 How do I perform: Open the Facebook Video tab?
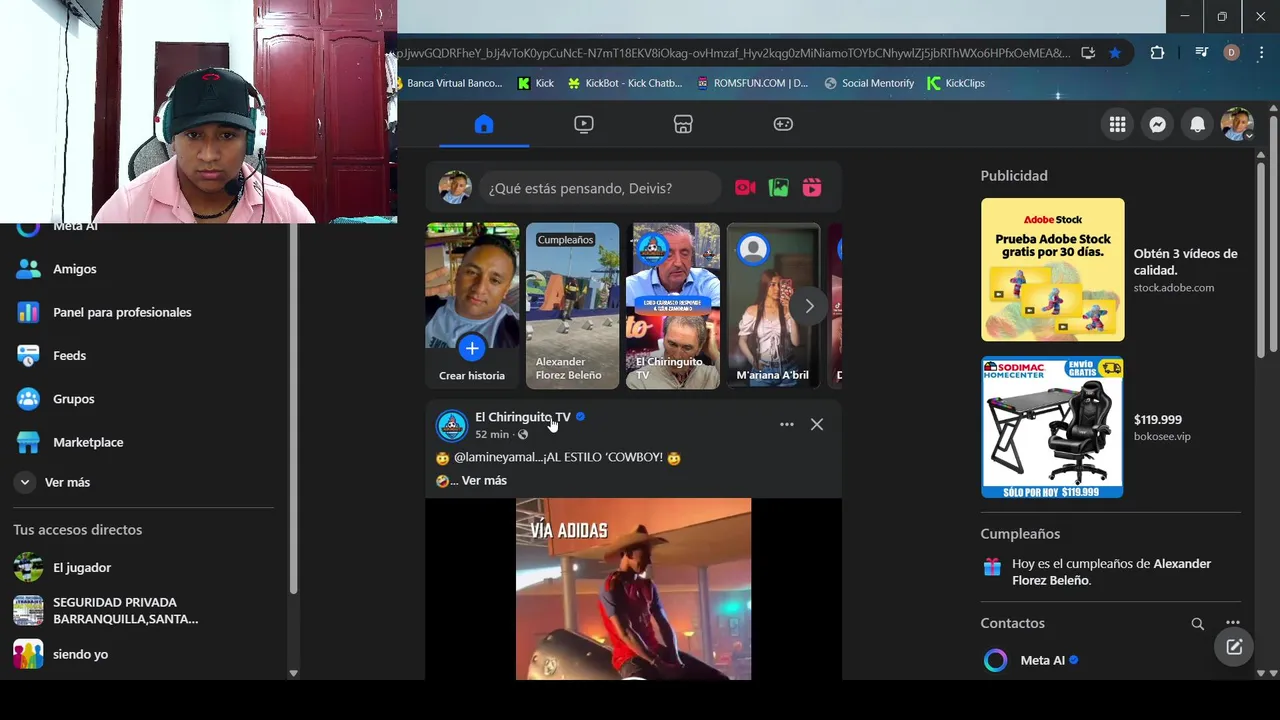click(584, 124)
